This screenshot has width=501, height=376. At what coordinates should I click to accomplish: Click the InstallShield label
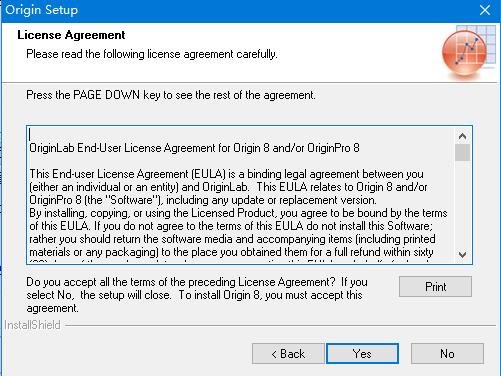[x=32, y=325]
